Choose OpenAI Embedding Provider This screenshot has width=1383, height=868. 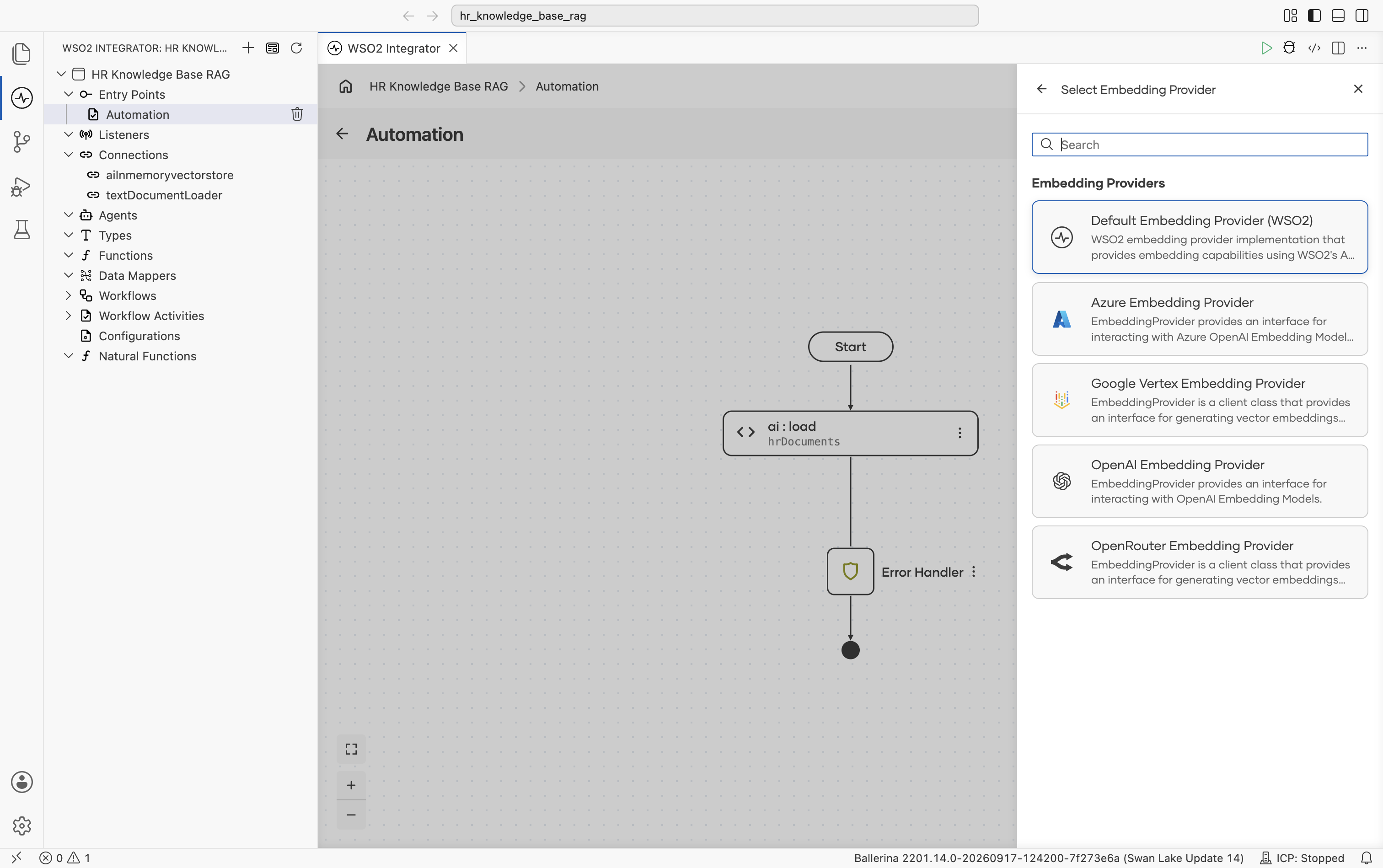[x=1199, y=481]
